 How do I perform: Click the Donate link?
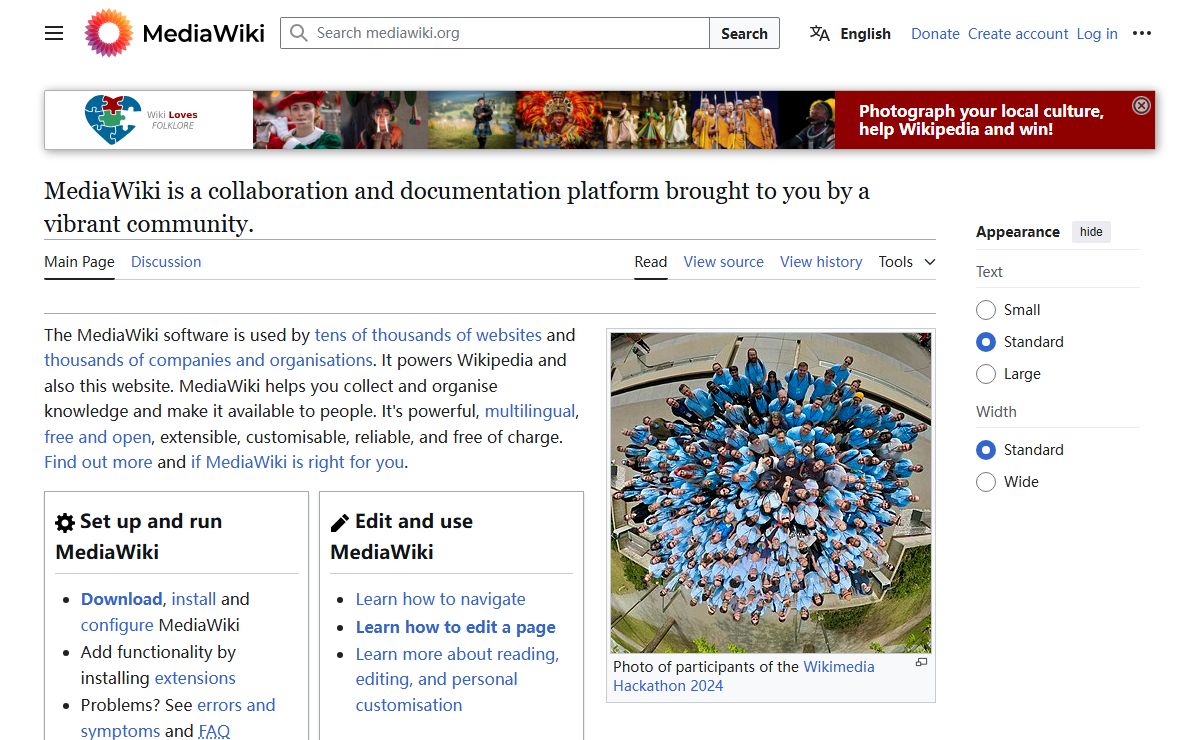tap(935, 33)
